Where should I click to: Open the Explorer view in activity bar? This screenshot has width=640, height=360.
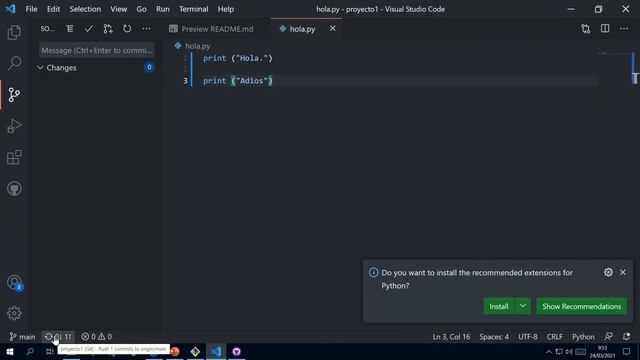tap(14, 32)
